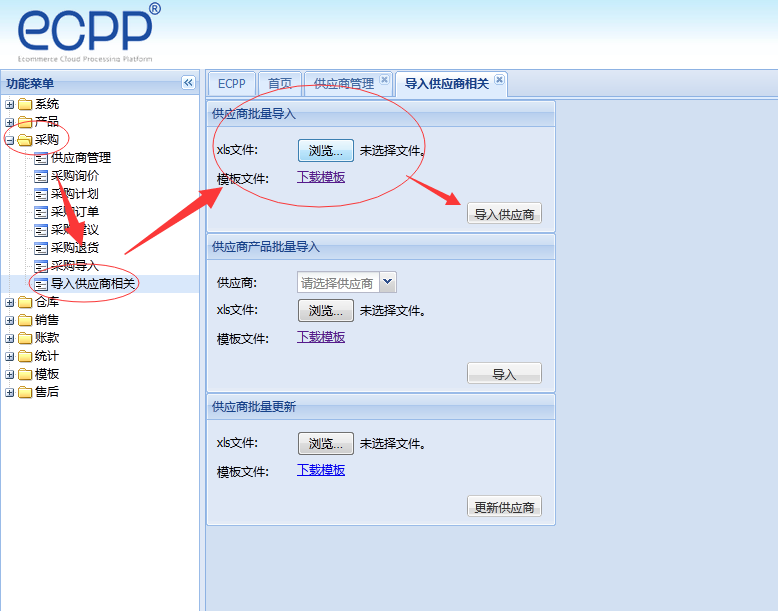
Task: Click the 模板 folder icon
Action: (x=25, y=374)
